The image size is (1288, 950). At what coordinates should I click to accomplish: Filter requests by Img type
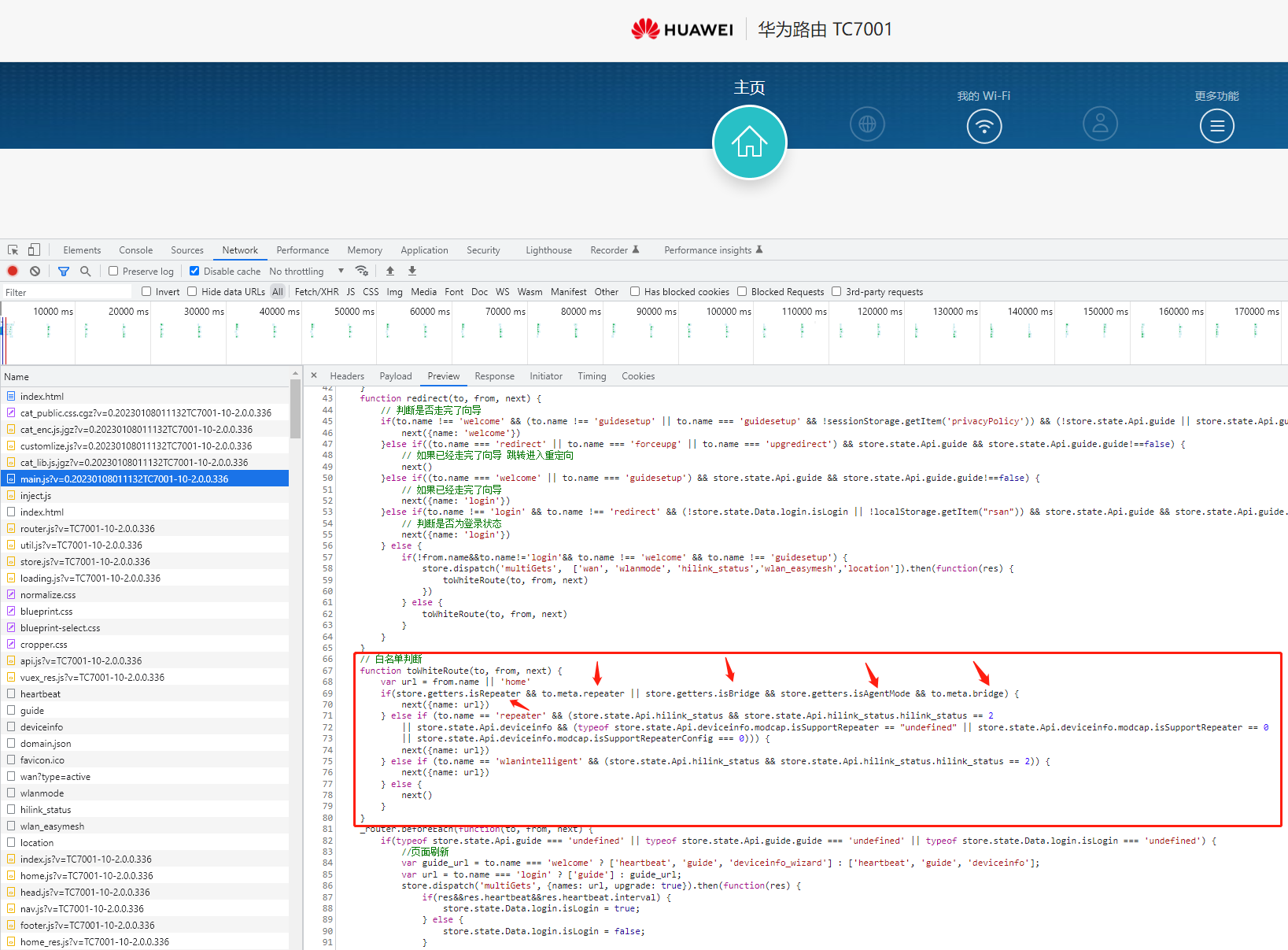[394, 291]
